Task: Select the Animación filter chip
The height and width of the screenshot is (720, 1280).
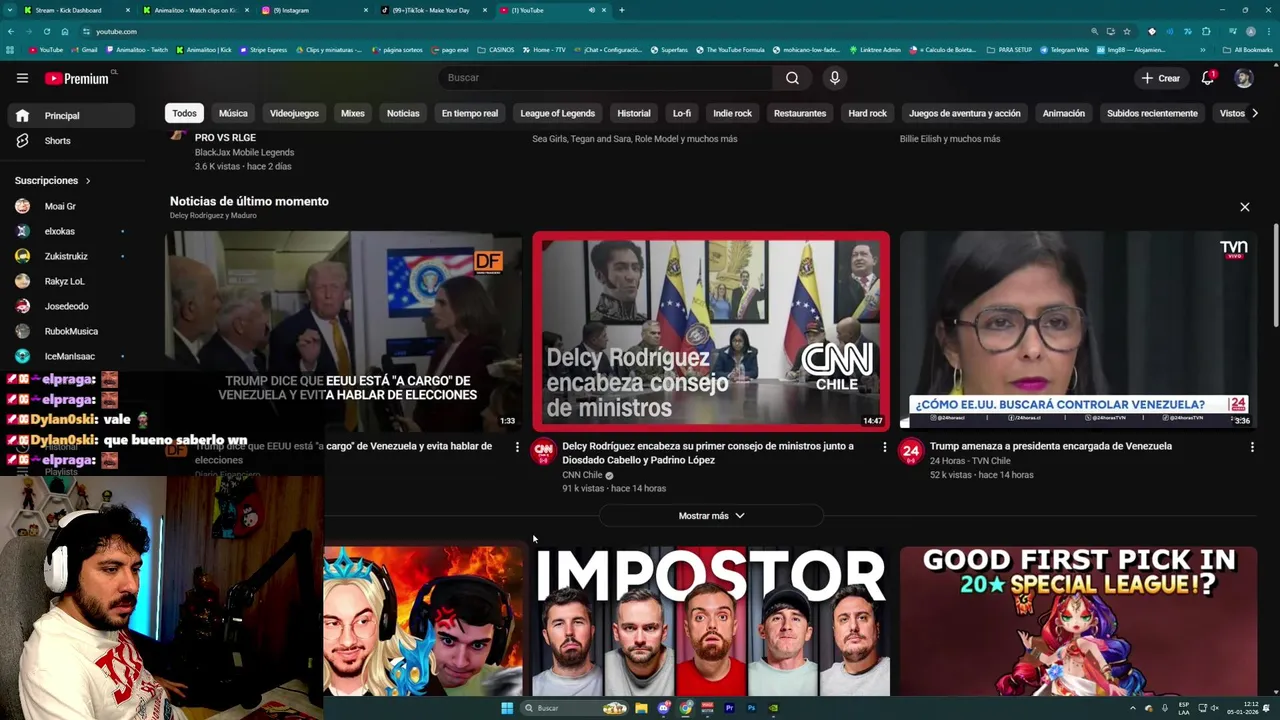Action: click(x=1063, y=113)
